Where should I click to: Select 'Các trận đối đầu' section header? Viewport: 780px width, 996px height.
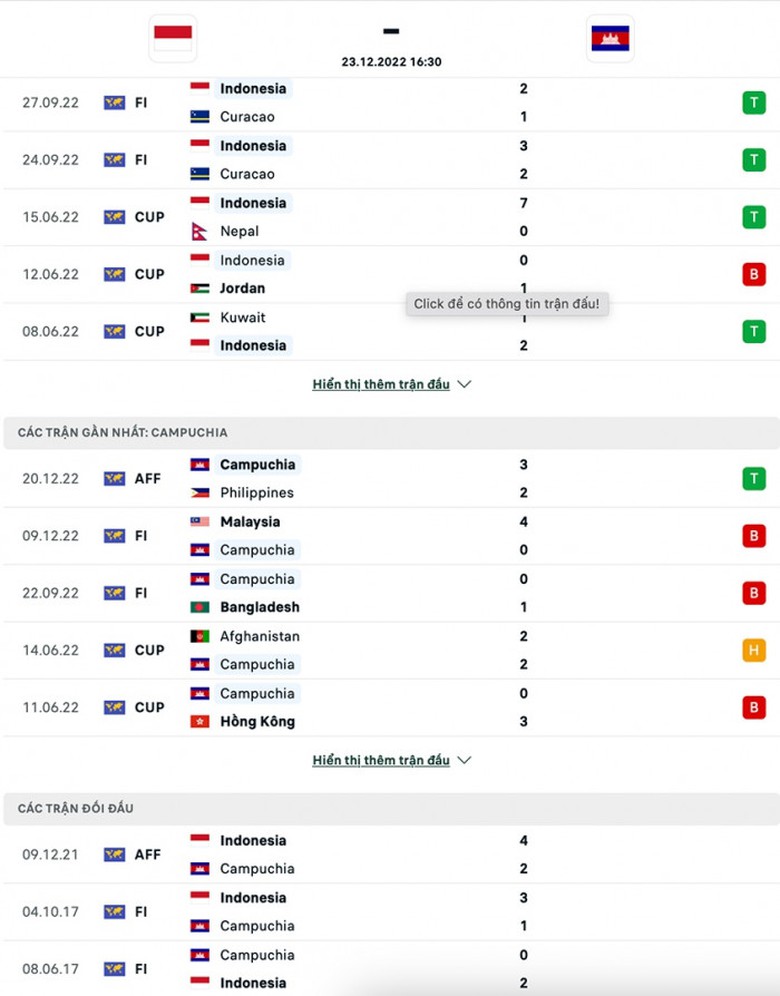click(x=76, y=808)
